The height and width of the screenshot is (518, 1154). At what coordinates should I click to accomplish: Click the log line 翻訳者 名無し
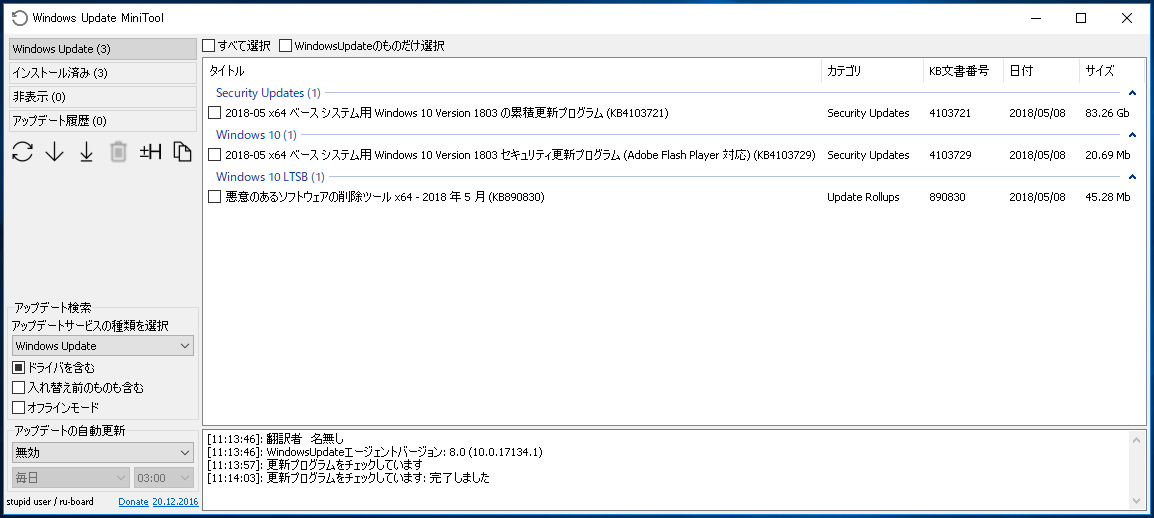pos(275,439)
